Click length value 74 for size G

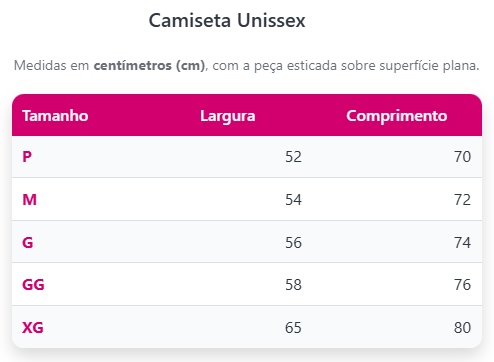coord(462,242)
